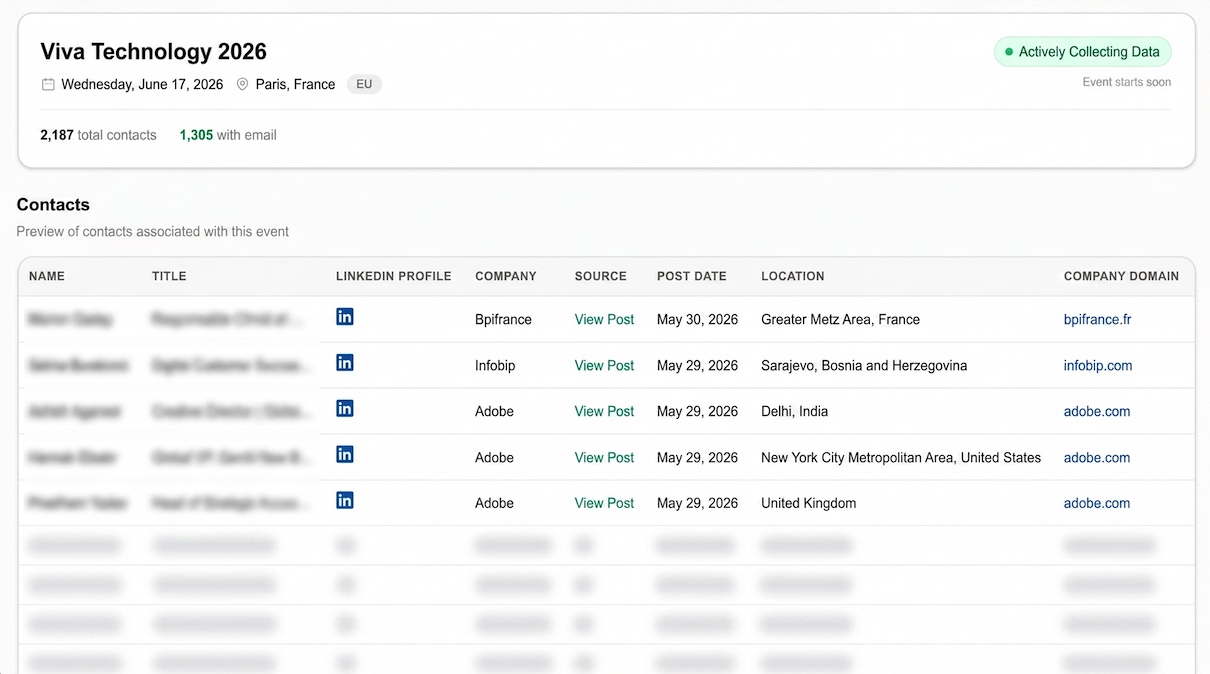Open adobe.com link in United Kingdom row

(x=1097, y=504)
